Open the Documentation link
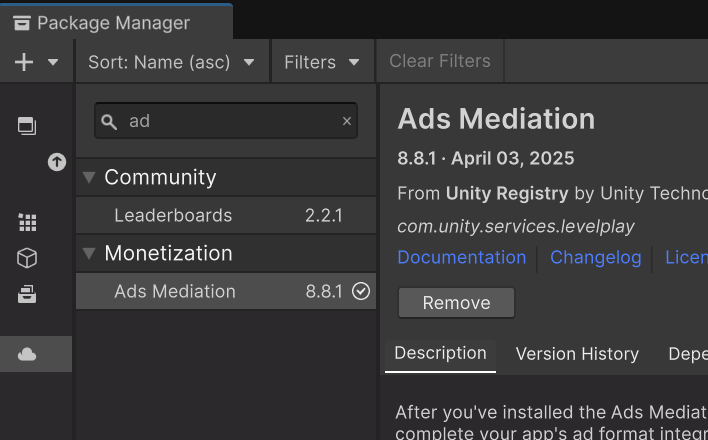This screenshot has height=440, width=708. (x=461, y=257)
